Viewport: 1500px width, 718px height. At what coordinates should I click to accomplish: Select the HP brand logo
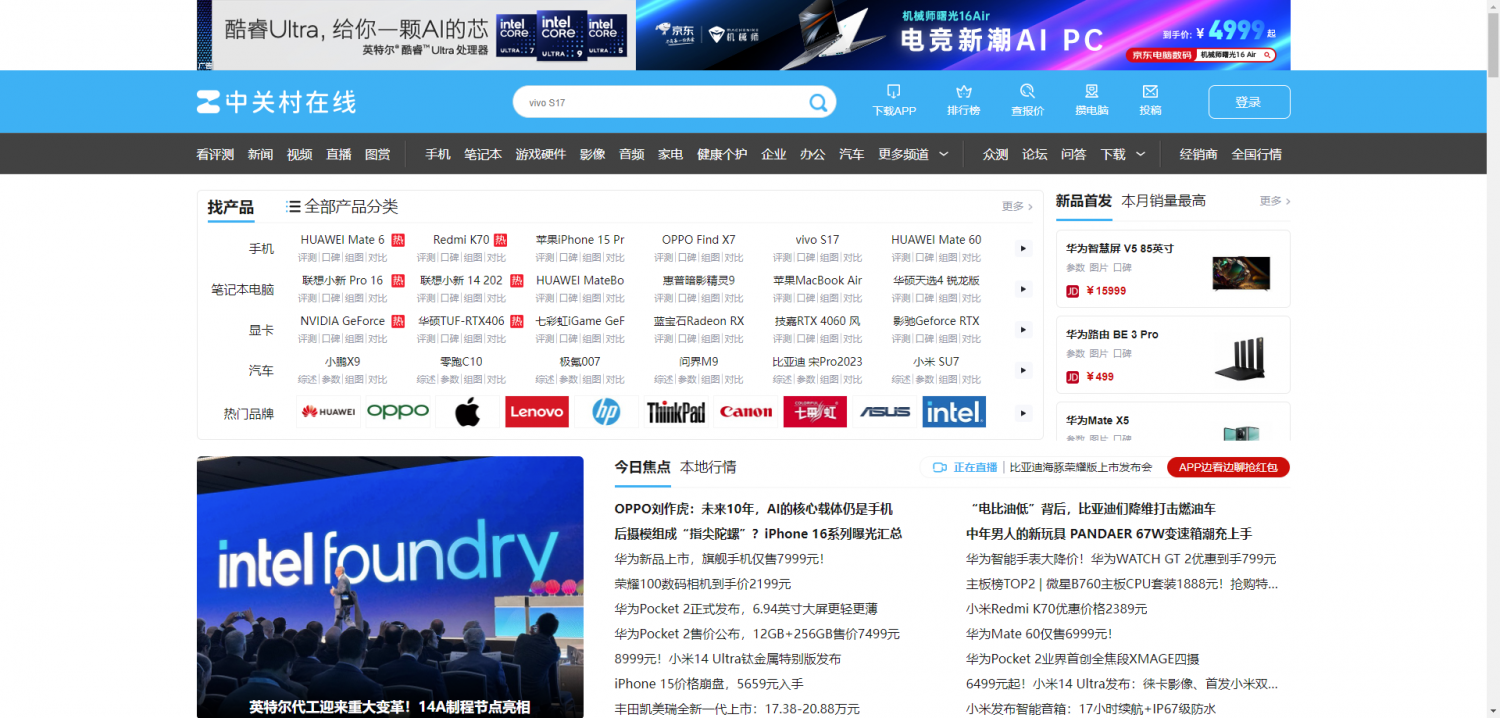pyautogui.click(x=606, y=412)
